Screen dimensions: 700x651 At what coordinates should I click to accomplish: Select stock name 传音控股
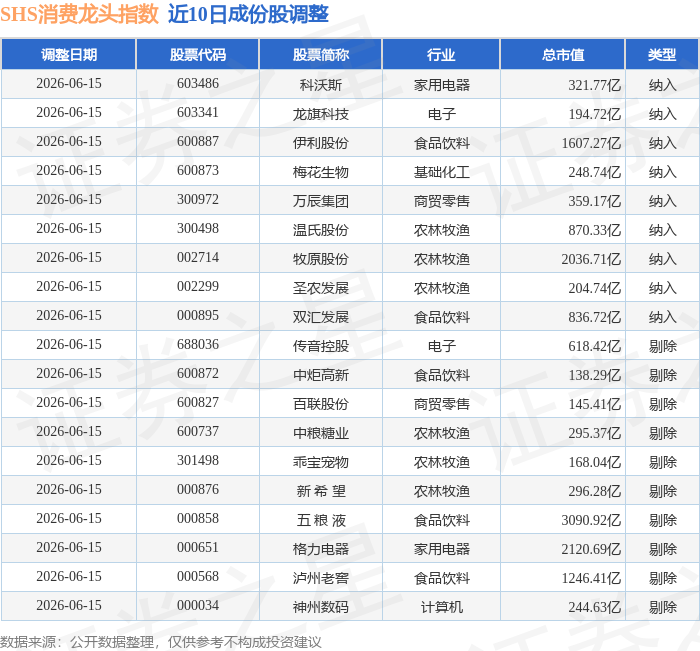[x=321, y=346]
